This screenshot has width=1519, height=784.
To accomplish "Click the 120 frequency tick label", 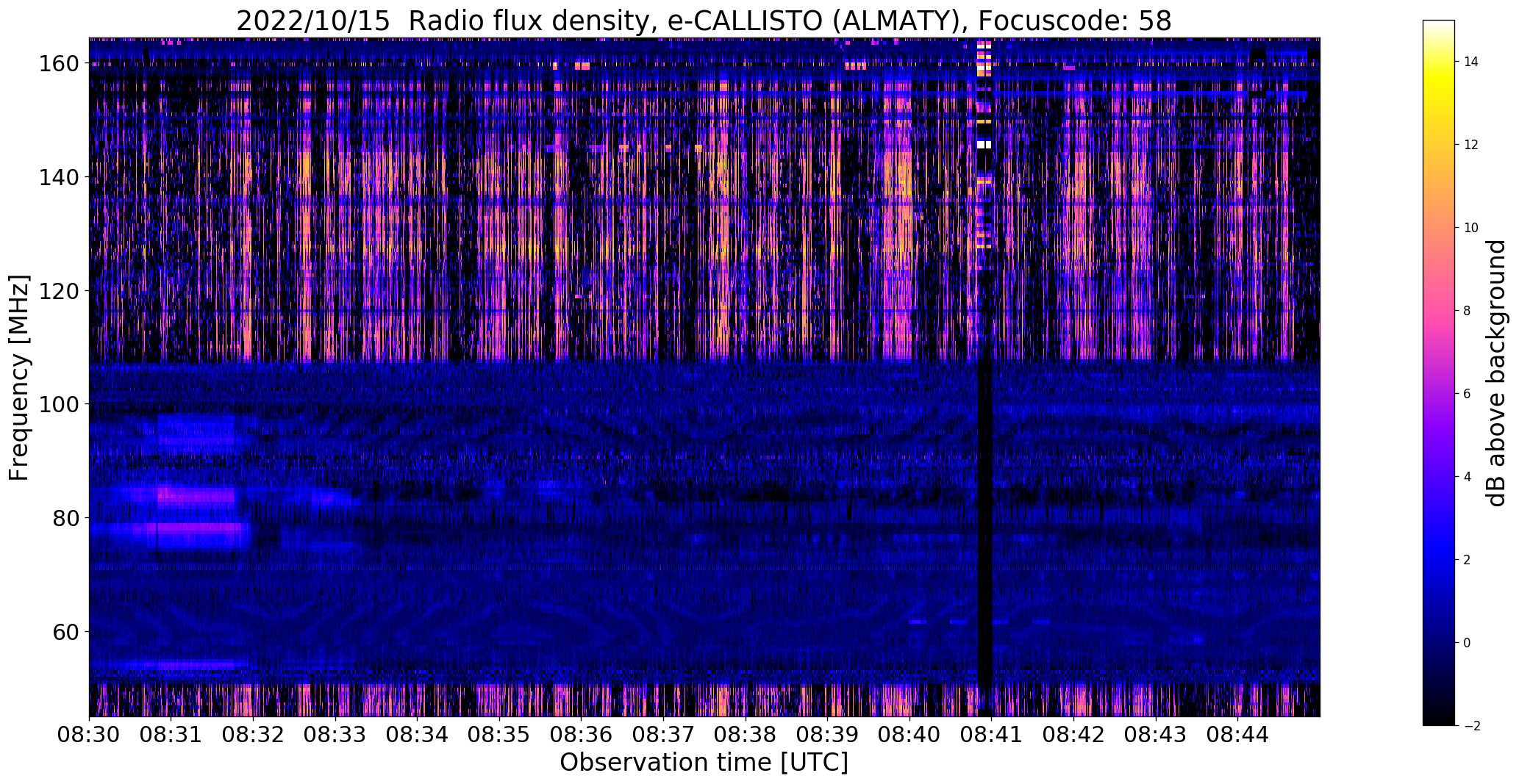I will pos(58,291).
